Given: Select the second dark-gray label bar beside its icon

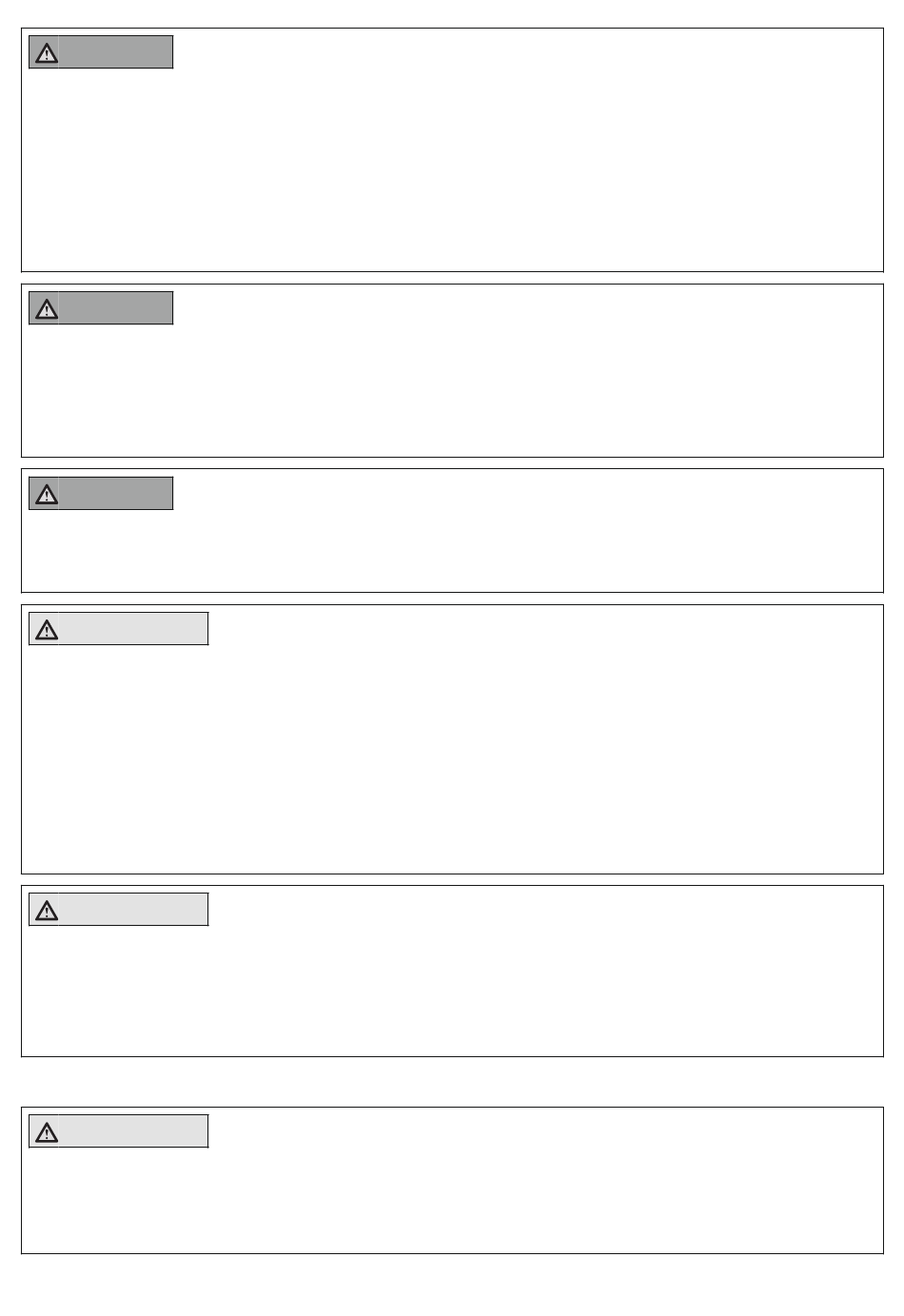Looking at the screenshot, I should [116, 308].
